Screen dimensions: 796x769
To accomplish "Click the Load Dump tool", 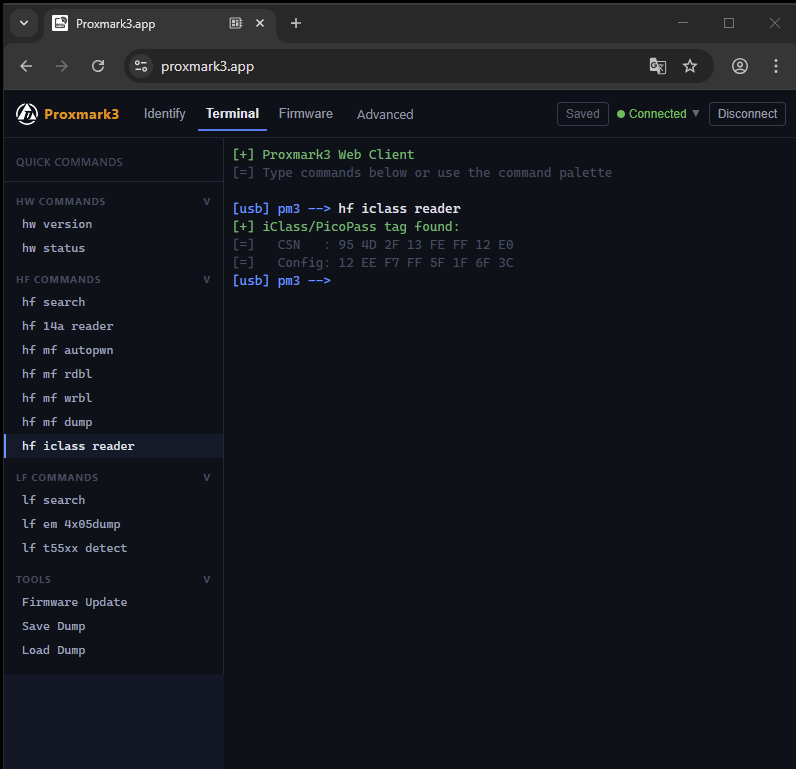I will [113, 650].
